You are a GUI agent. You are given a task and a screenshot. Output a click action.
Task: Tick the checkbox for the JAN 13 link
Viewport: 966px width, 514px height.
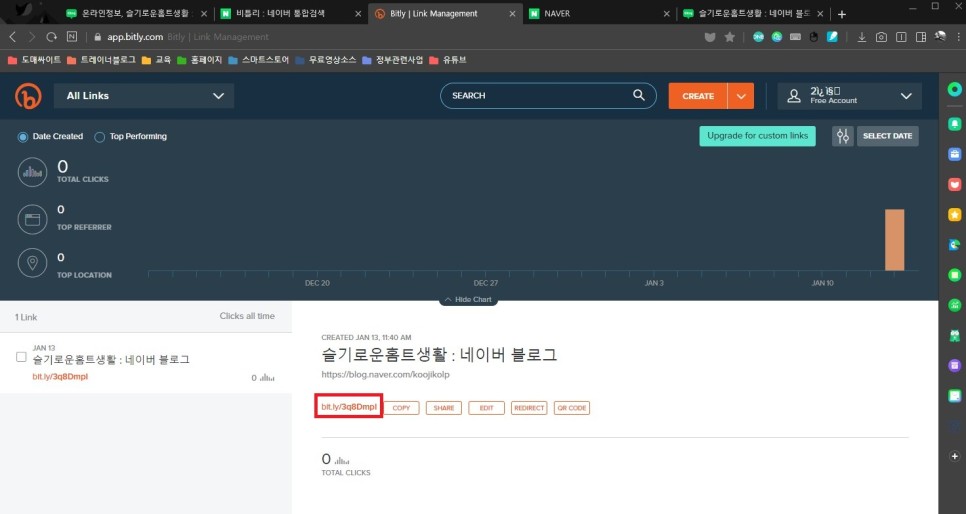[21, 357]
